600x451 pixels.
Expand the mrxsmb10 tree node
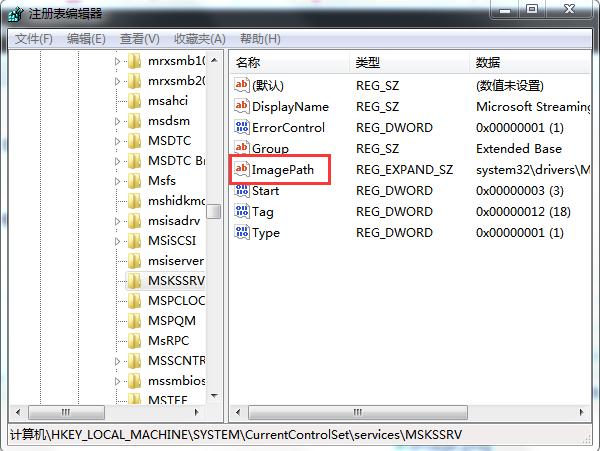click(x=117, y=61)
